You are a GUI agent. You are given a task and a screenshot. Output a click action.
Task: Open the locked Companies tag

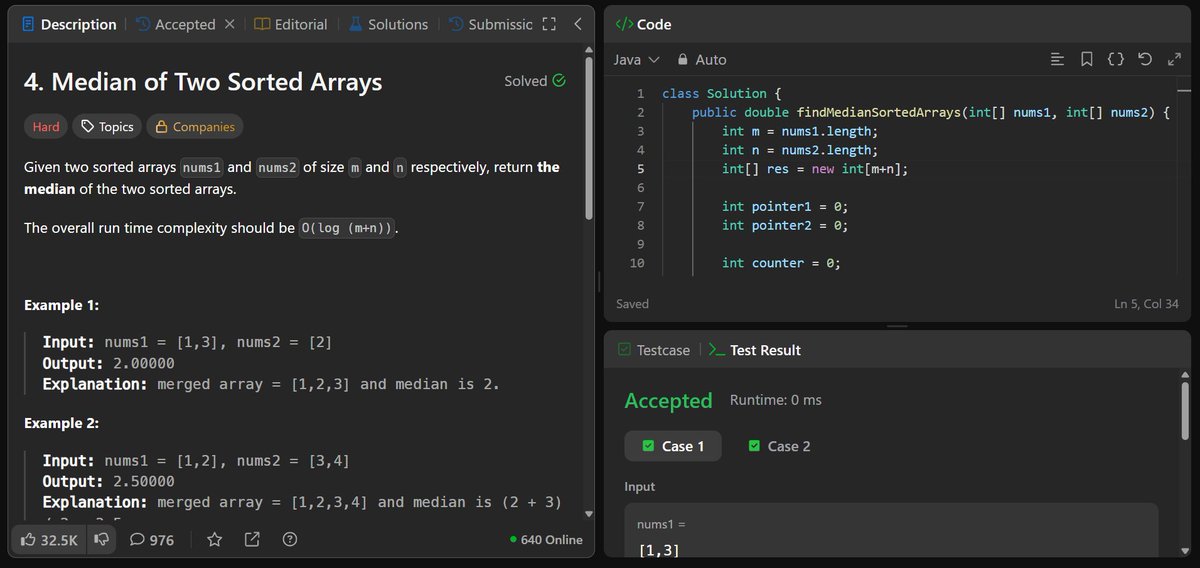(195, 127)
